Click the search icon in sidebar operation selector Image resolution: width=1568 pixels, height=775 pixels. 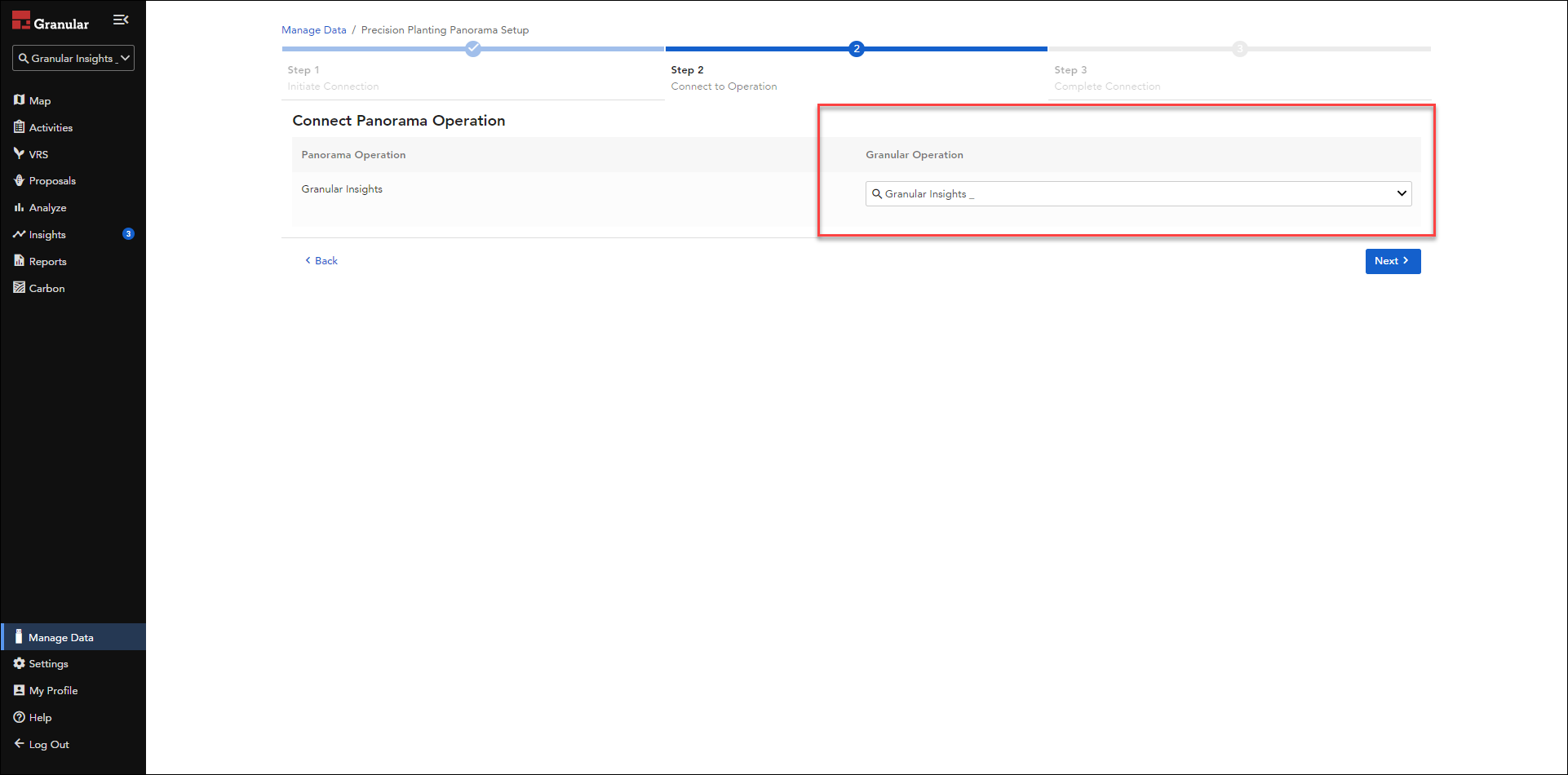(24, 58)
